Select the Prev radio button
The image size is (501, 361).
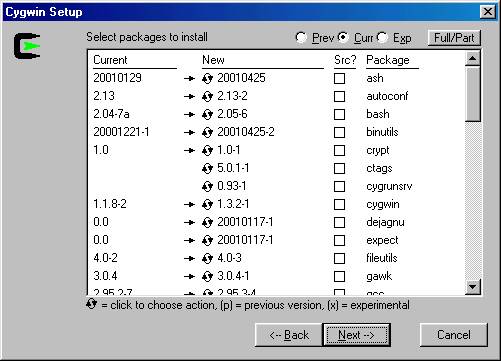click(301, 37)
